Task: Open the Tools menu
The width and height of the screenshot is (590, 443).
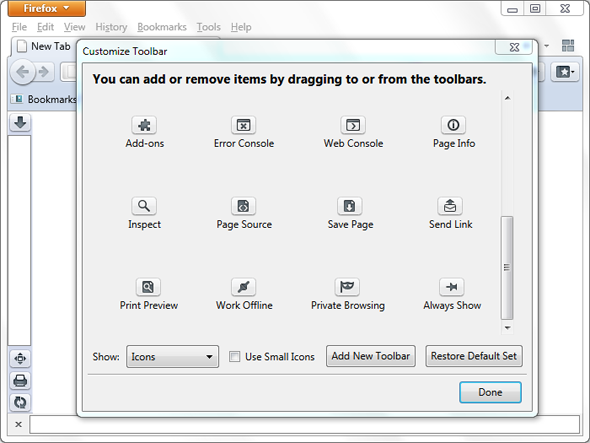Action: tap(208, 27)
